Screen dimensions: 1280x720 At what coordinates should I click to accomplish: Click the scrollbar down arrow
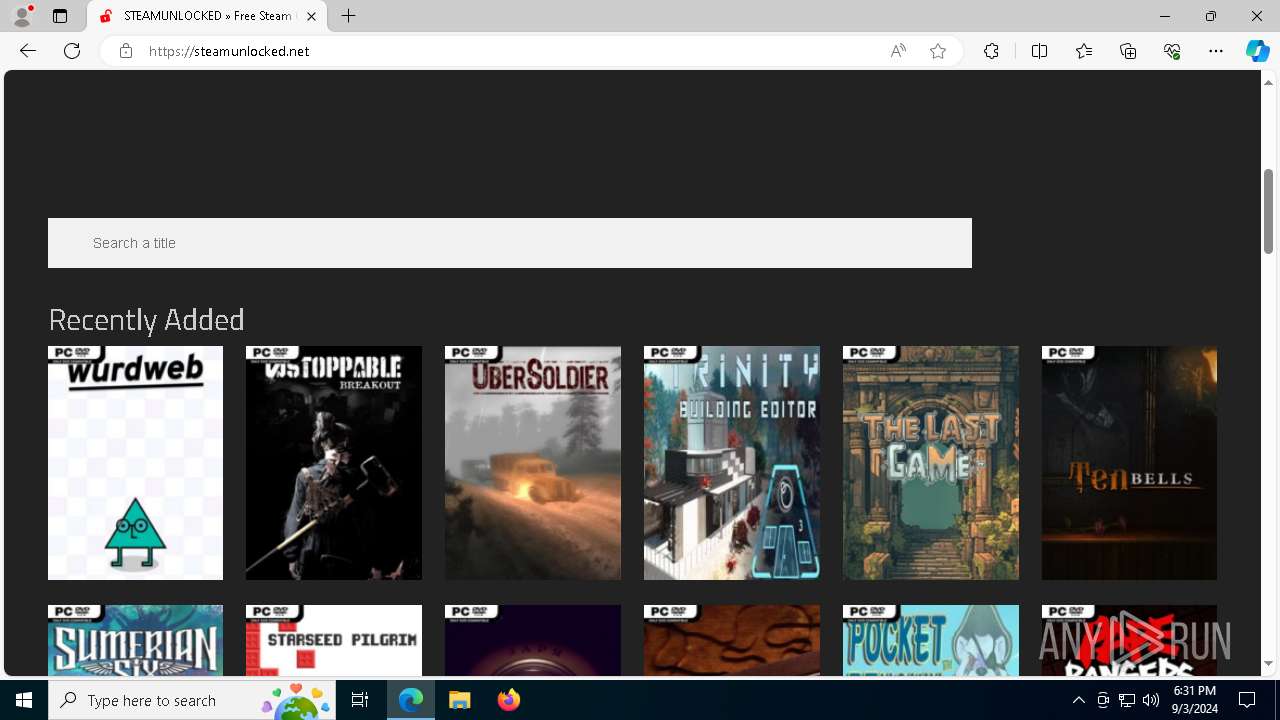(x=1268, y=663)
